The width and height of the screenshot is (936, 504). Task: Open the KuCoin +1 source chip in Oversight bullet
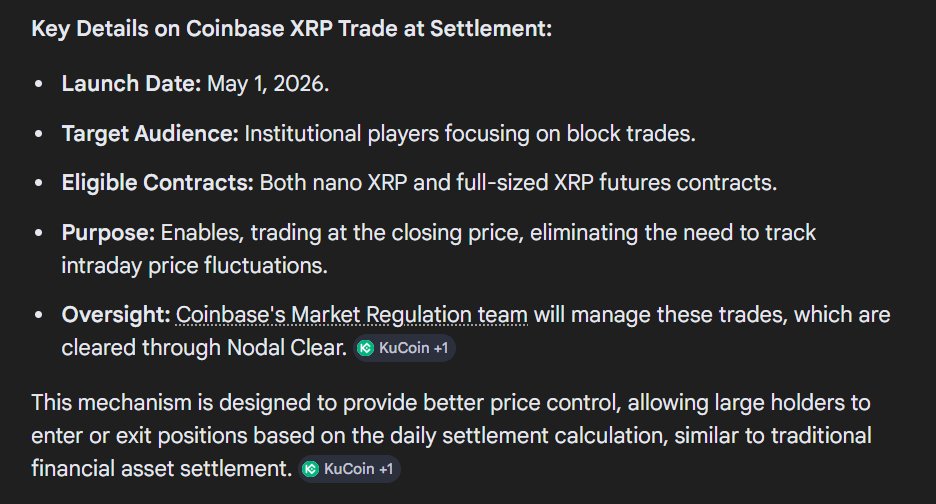pos(406,349)
